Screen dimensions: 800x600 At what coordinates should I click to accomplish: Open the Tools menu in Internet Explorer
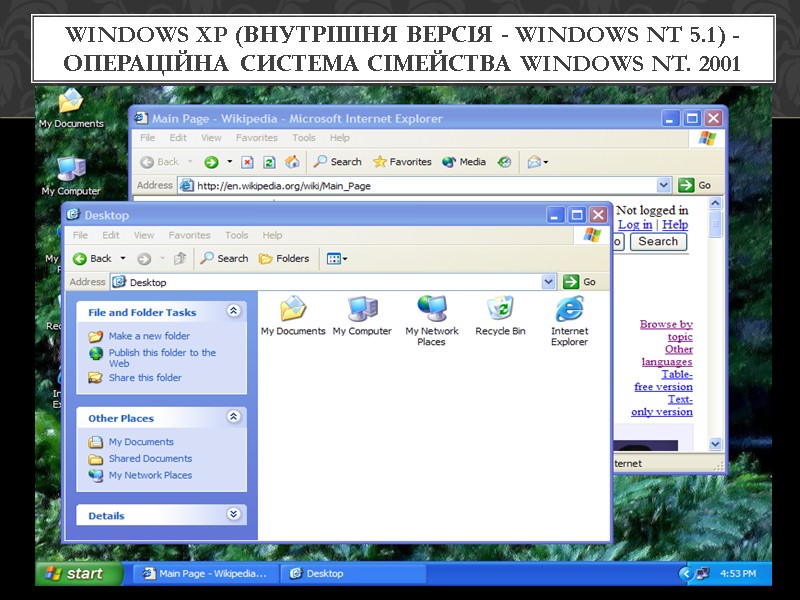click(x=303, y=138)
